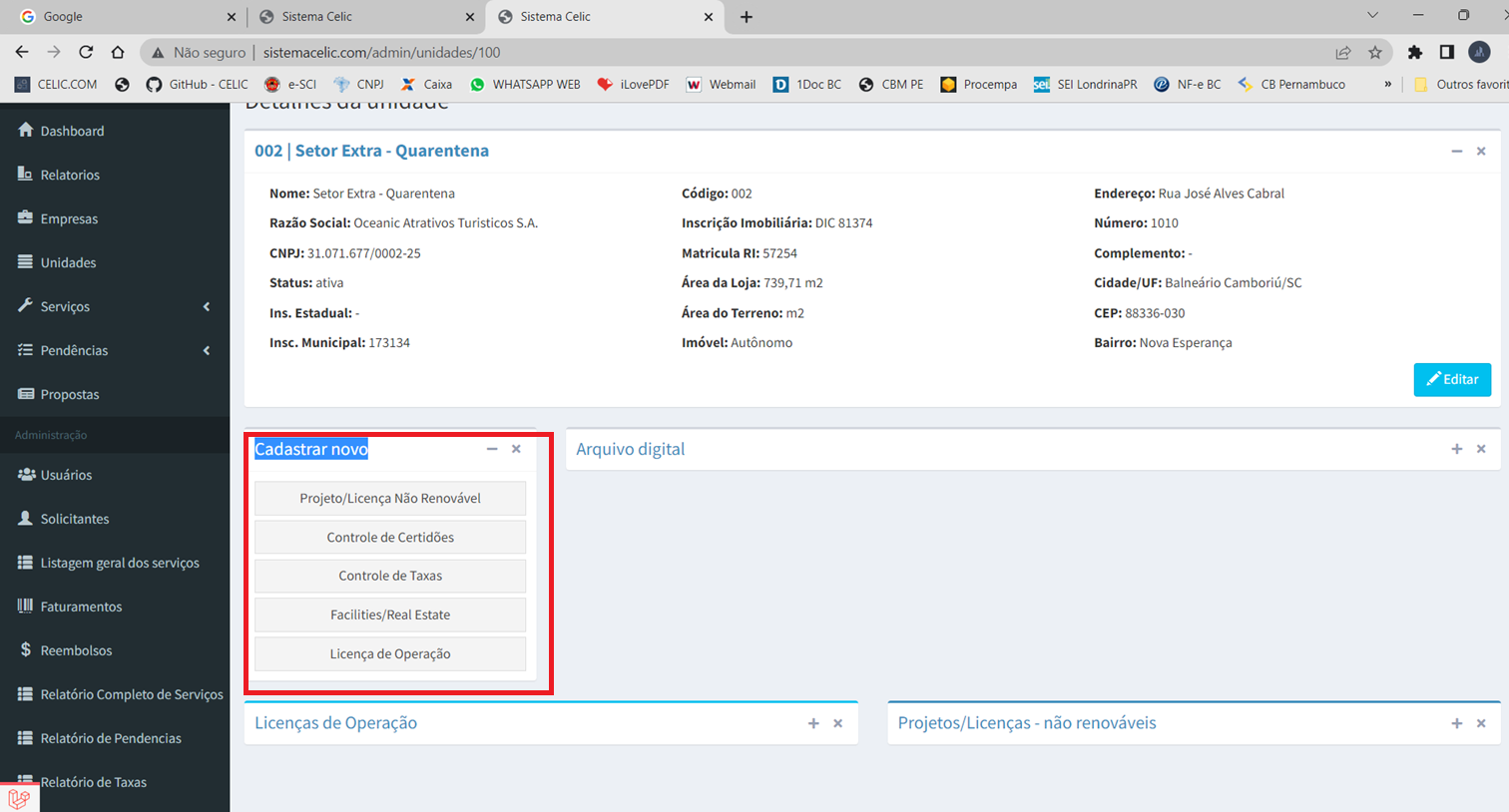Close the Arquivo digital panel

click(1481, 449)
